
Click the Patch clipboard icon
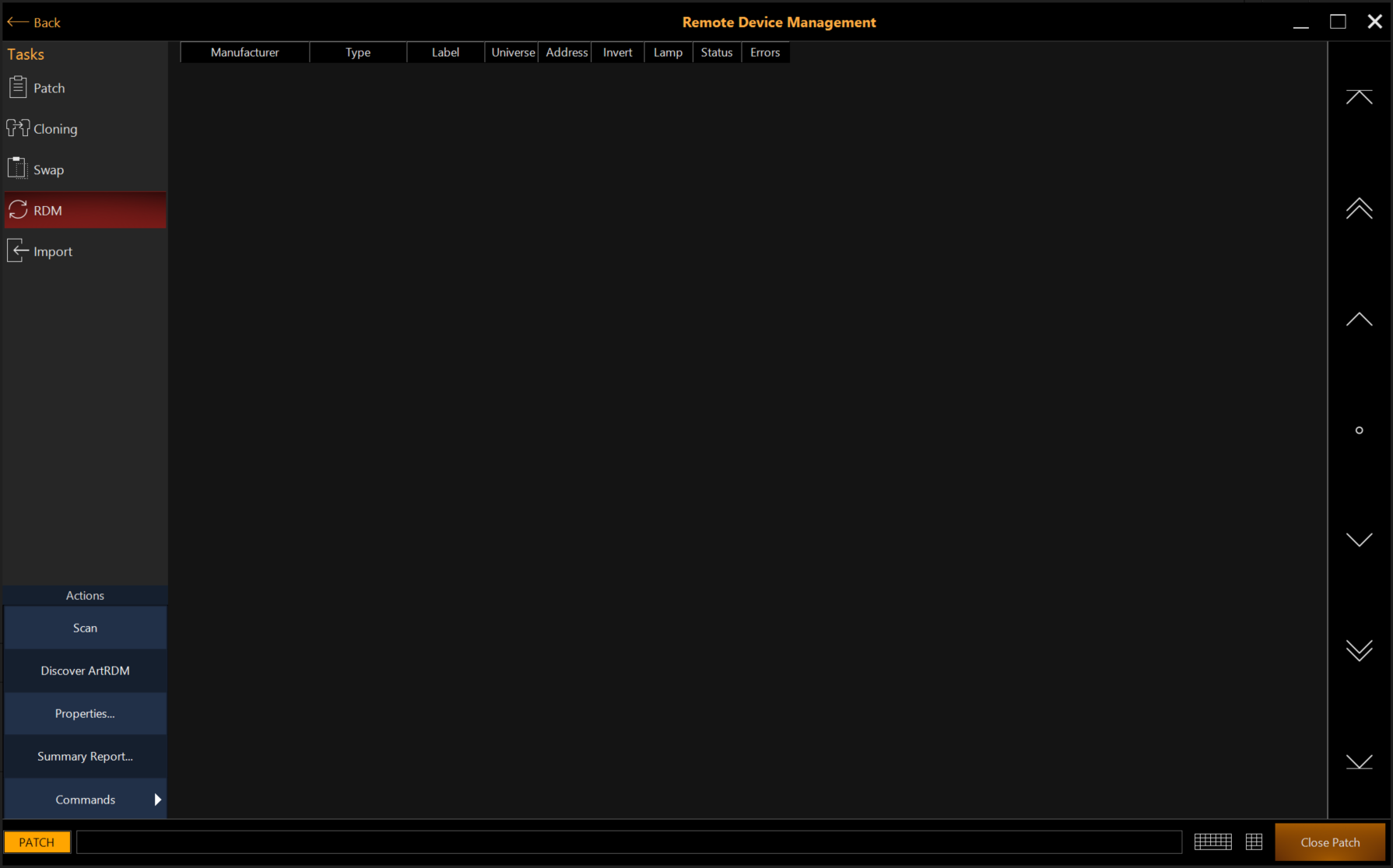(18, 87)
